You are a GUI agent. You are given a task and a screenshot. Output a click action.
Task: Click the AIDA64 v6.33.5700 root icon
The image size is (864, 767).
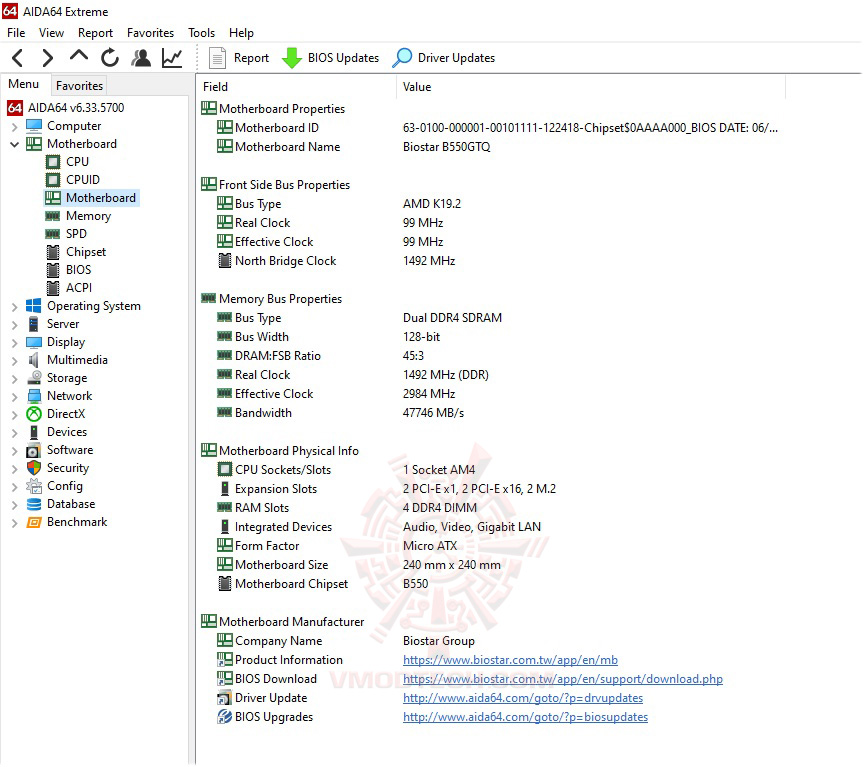click(15, 108)
